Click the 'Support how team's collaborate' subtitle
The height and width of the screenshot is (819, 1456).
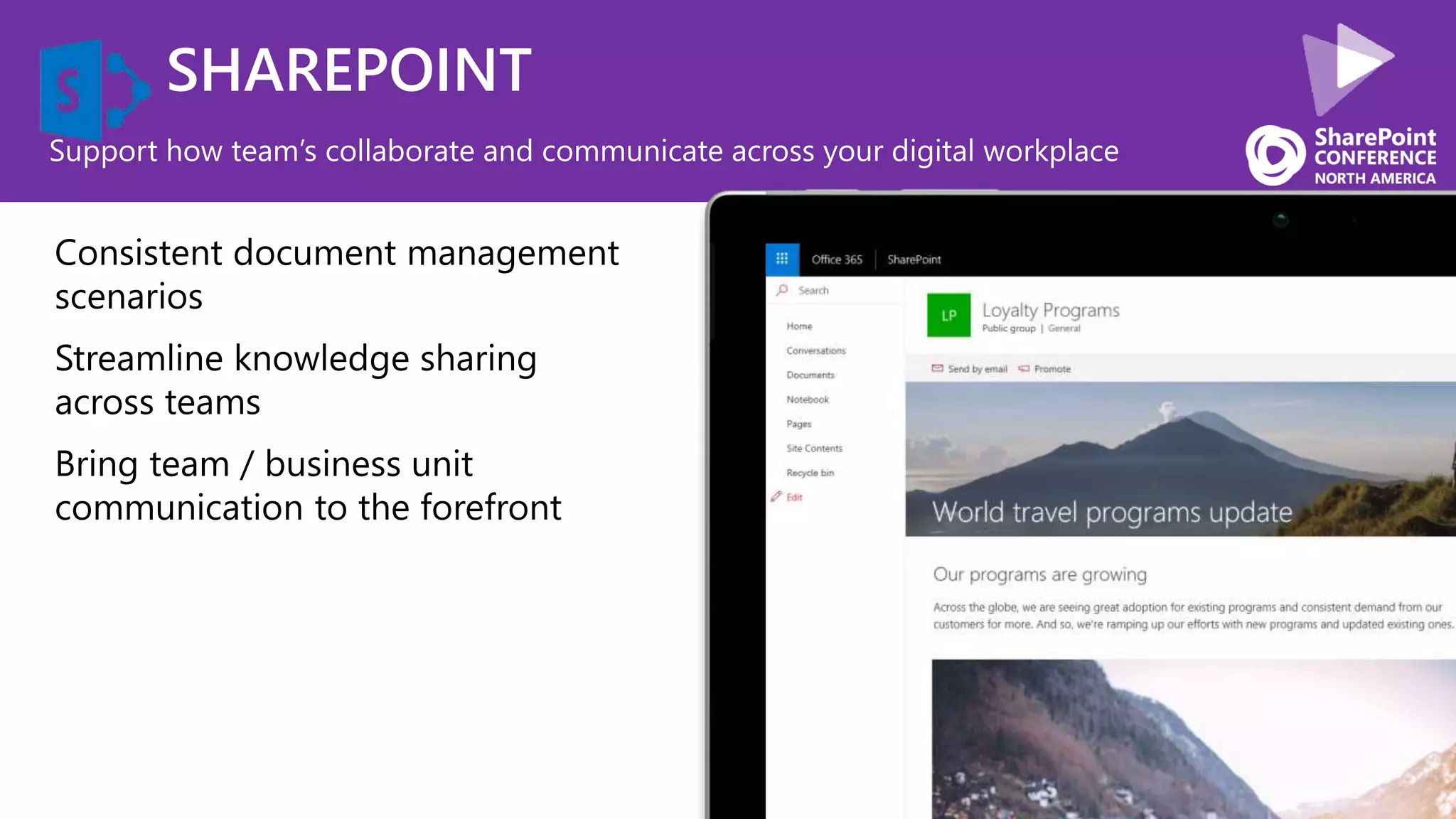584,151
